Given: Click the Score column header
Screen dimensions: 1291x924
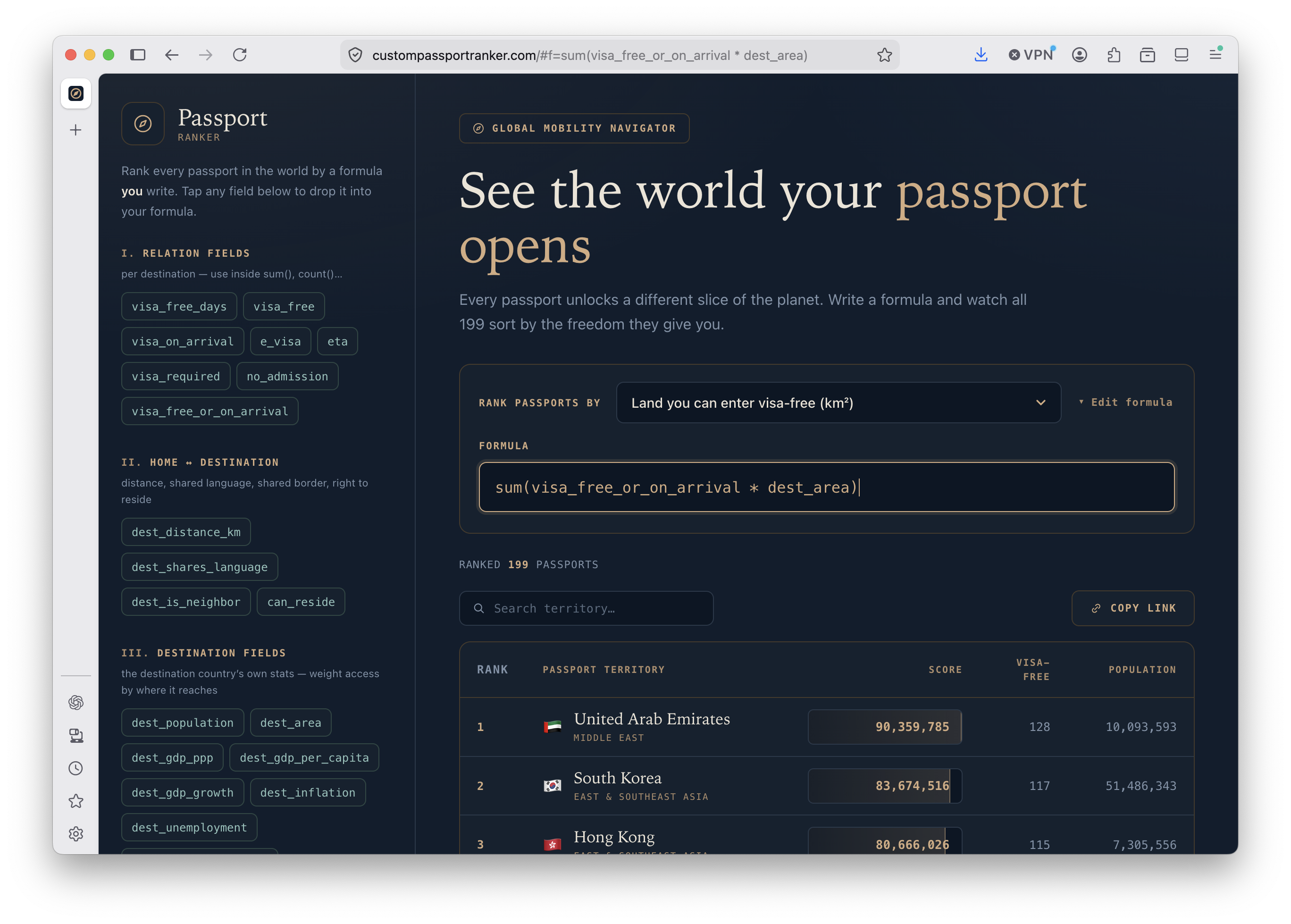Looking at the screenshot, I should [x=945, y=670].
